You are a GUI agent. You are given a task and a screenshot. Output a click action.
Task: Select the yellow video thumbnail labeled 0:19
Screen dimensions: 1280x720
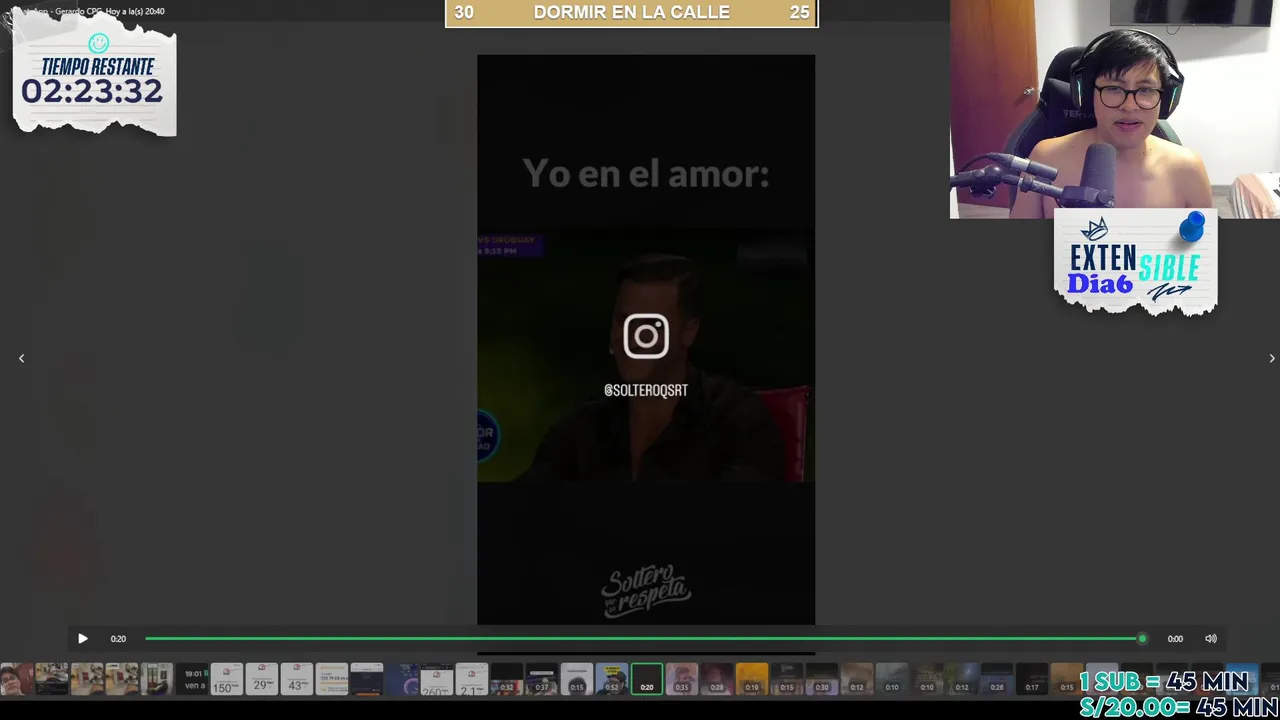click(x=752, y=679)
